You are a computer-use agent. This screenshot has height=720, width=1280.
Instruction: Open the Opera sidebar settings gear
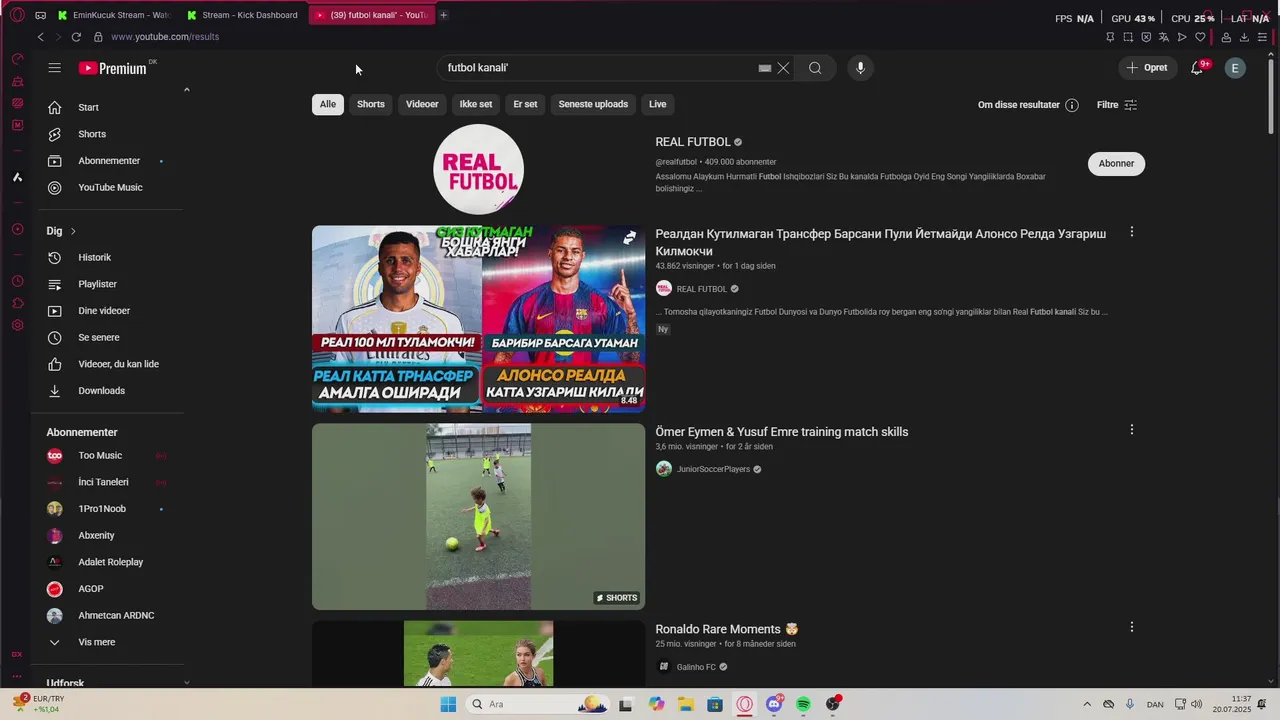[17, 325]
